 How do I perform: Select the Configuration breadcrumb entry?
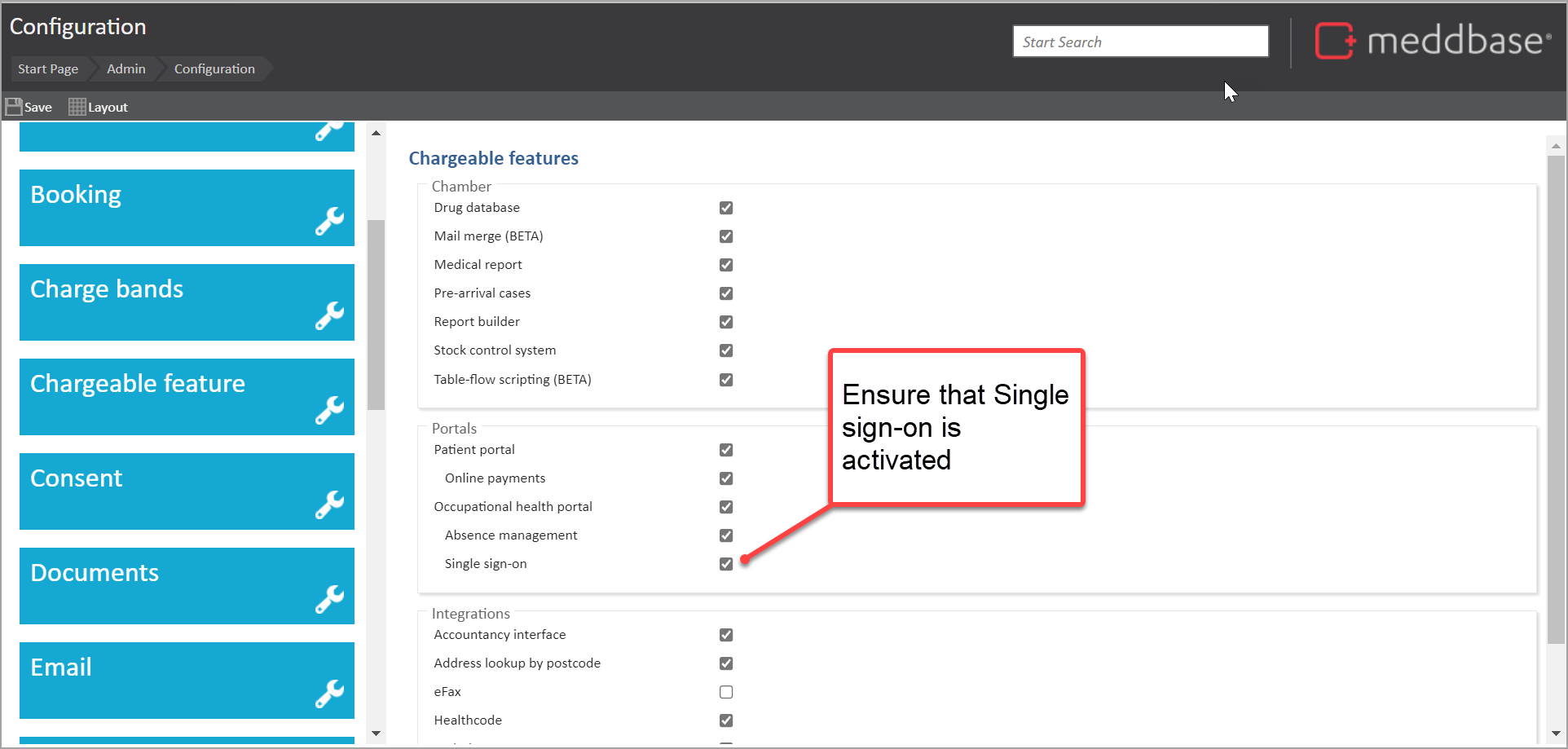214,68
